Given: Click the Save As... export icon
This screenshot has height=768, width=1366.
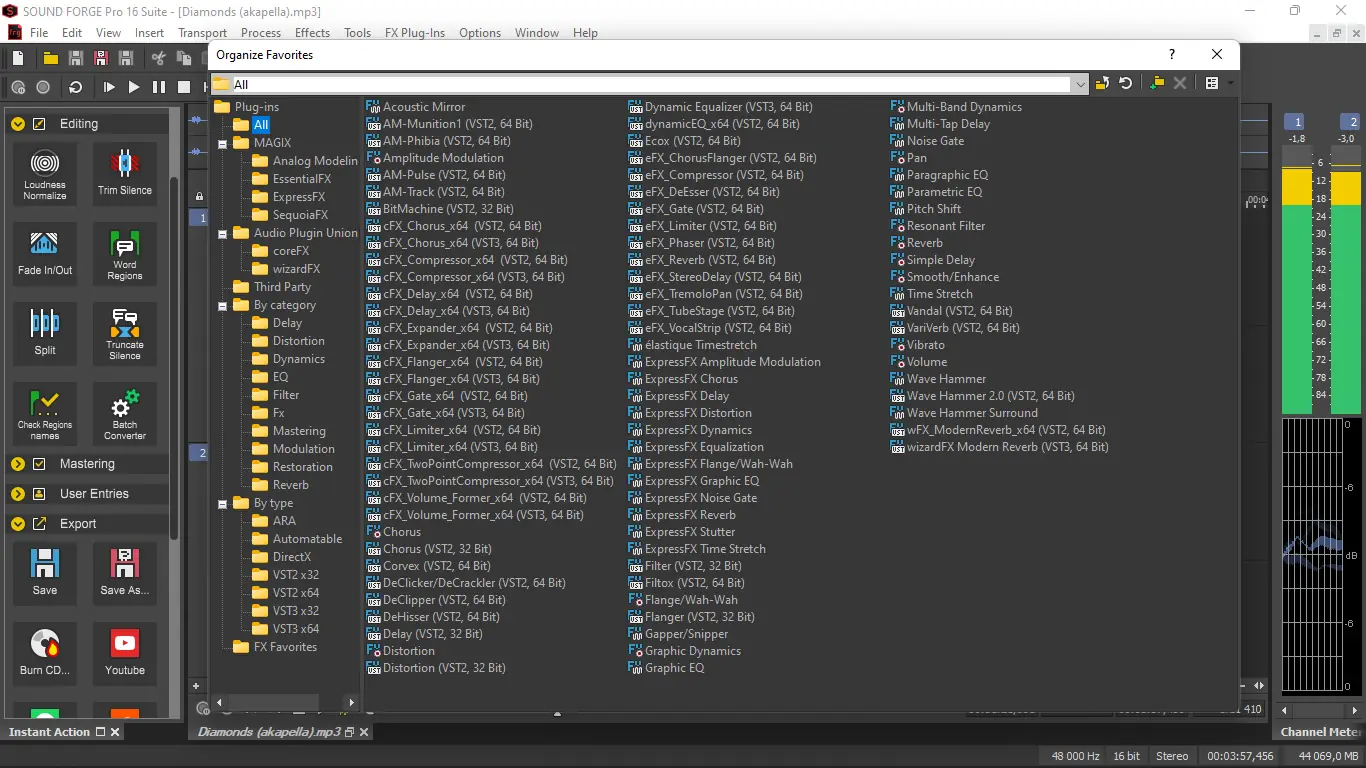Looking at the screenshot, I should coord(125,574).
